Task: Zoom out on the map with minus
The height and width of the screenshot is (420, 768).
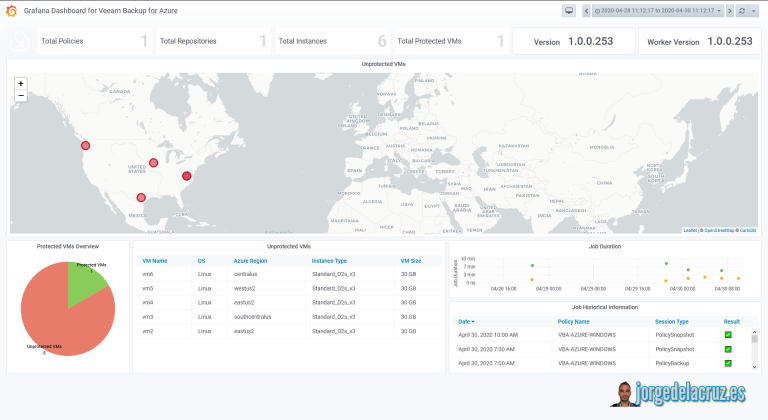Action: [21, 96]
